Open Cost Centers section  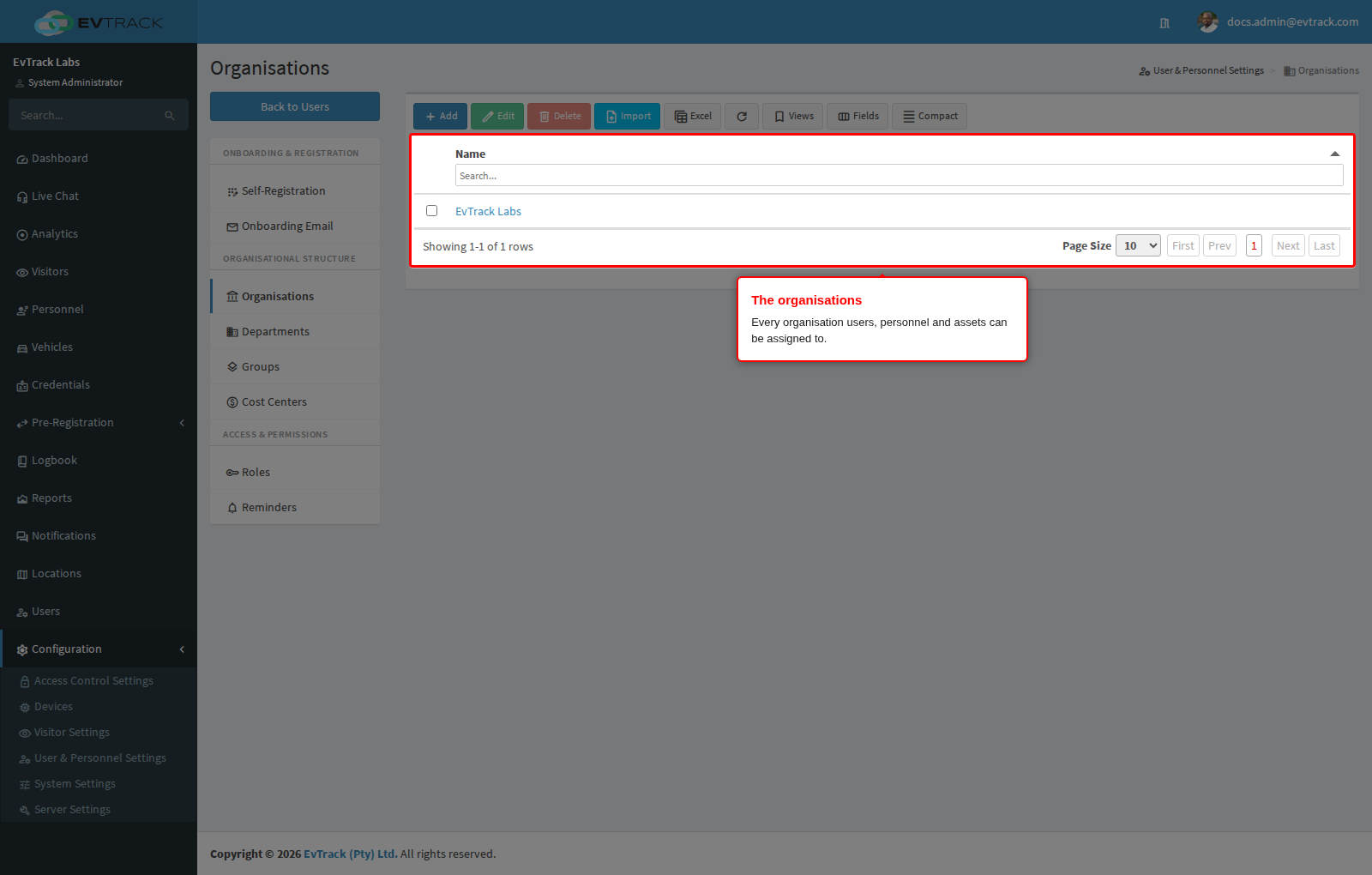click(295, 402)
